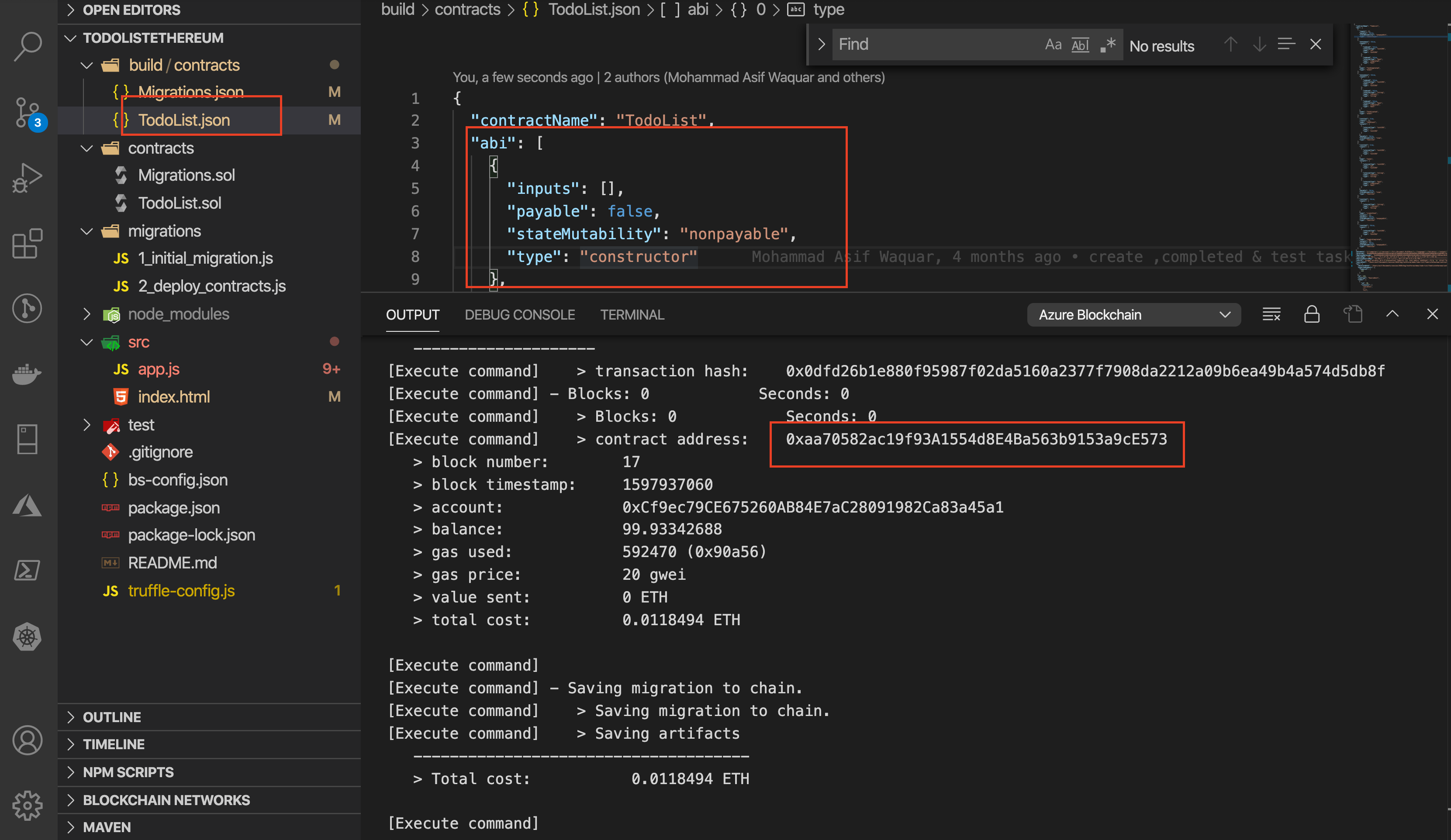Screen dimensions: 1451x840
Task: Toggle auto-scroll lock on the Output panel
Action: pos(1312,314)
